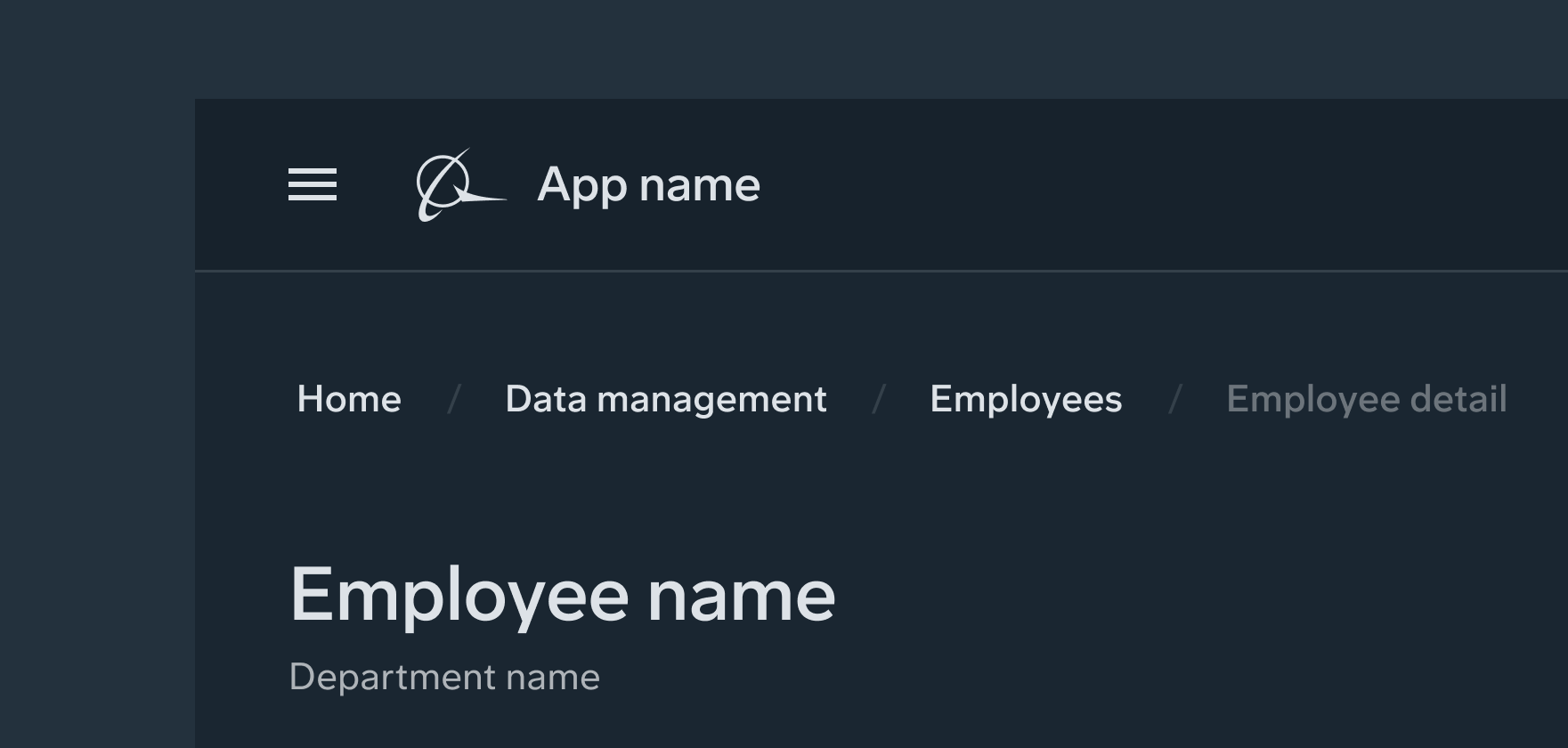Click empty header area right of App name
1568x748 pixels.
pos(1158,184)
